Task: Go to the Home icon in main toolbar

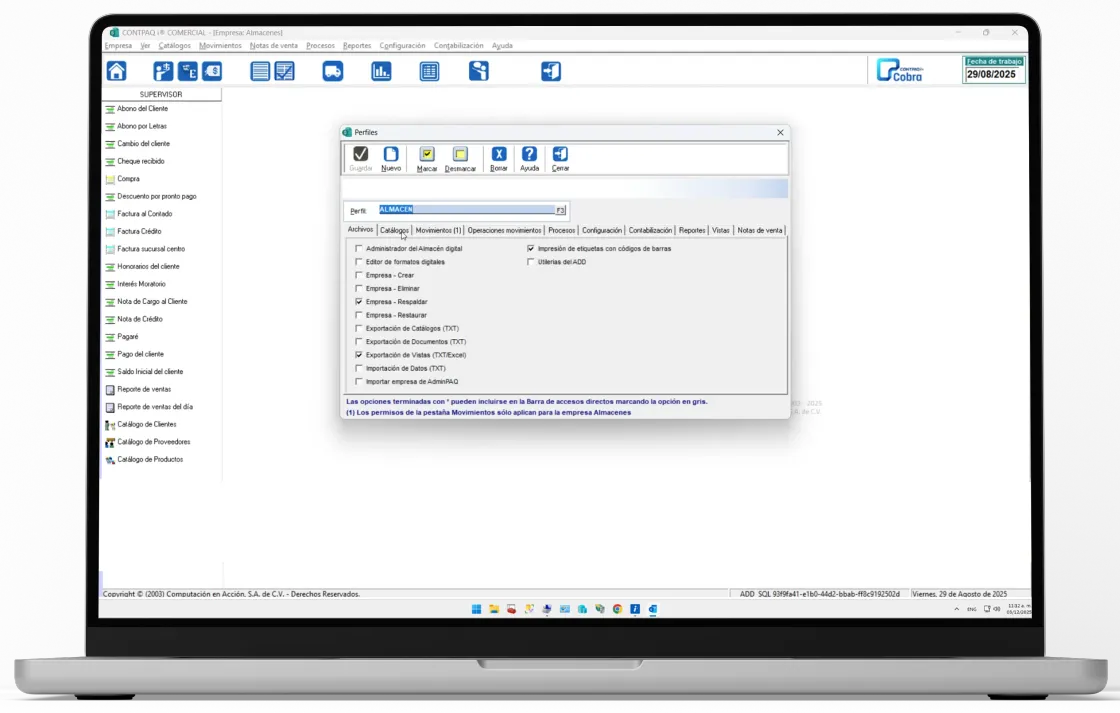Action: tap(116, 71)
